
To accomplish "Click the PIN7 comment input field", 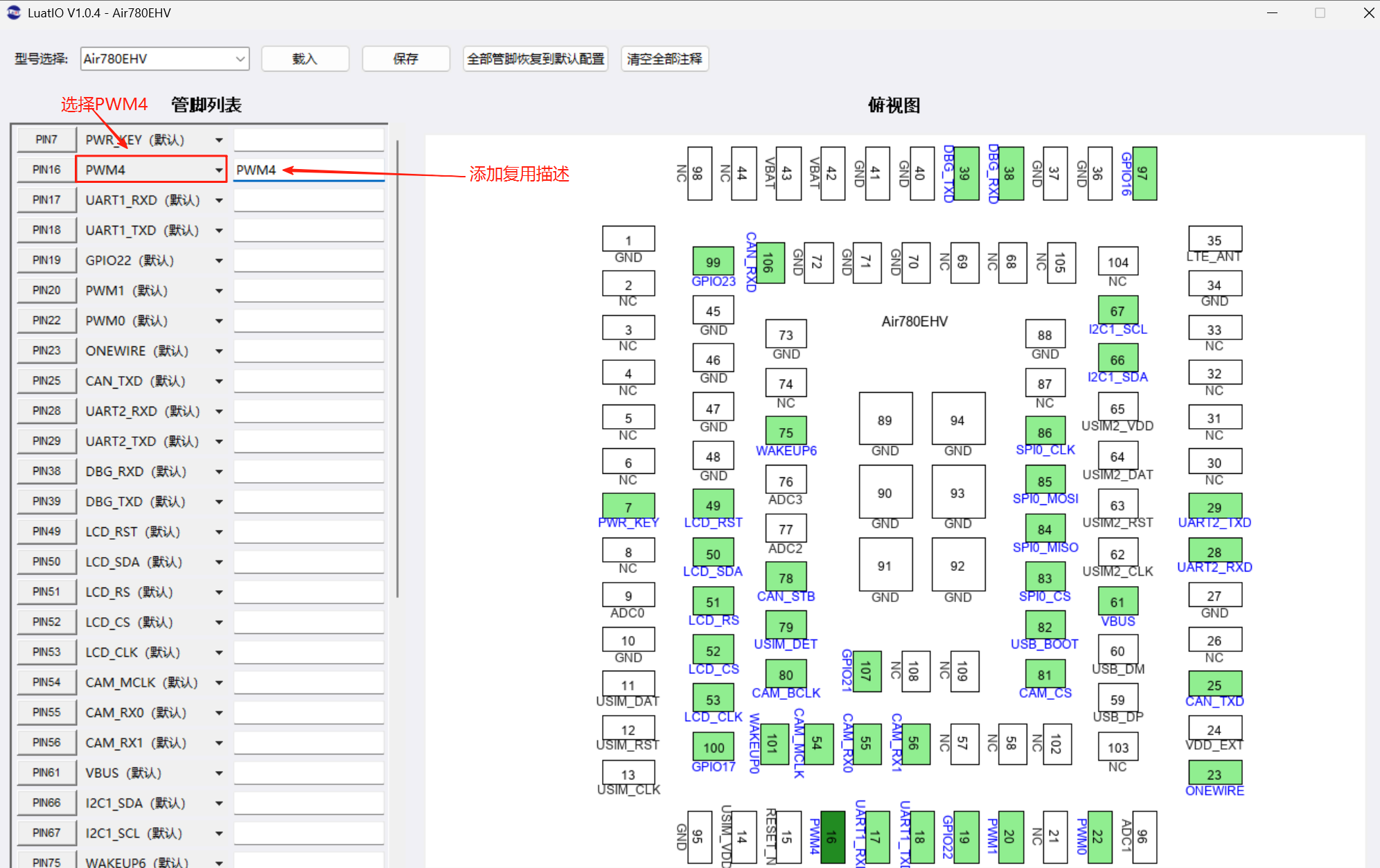I will (309, 140).
